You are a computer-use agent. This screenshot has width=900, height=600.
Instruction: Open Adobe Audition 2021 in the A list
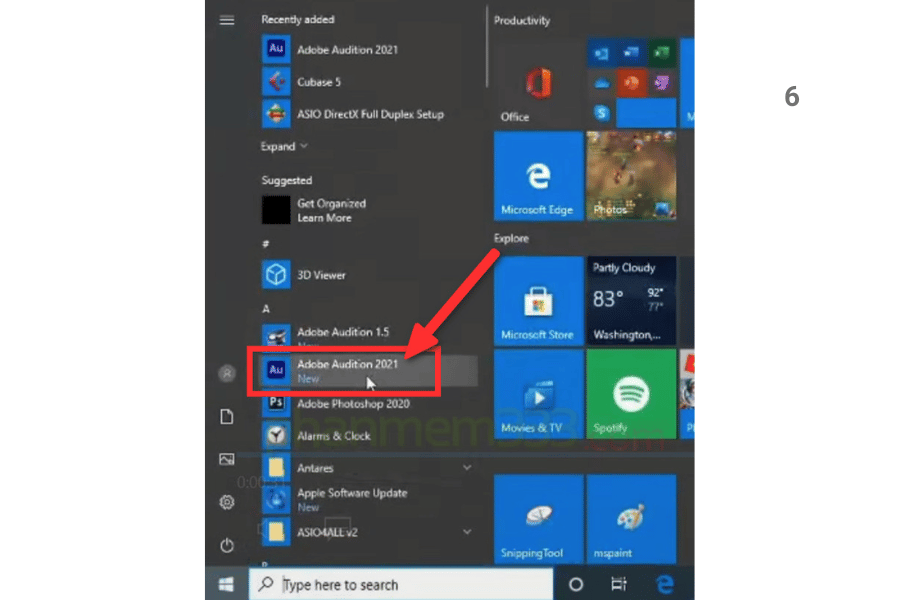(346, 370)
